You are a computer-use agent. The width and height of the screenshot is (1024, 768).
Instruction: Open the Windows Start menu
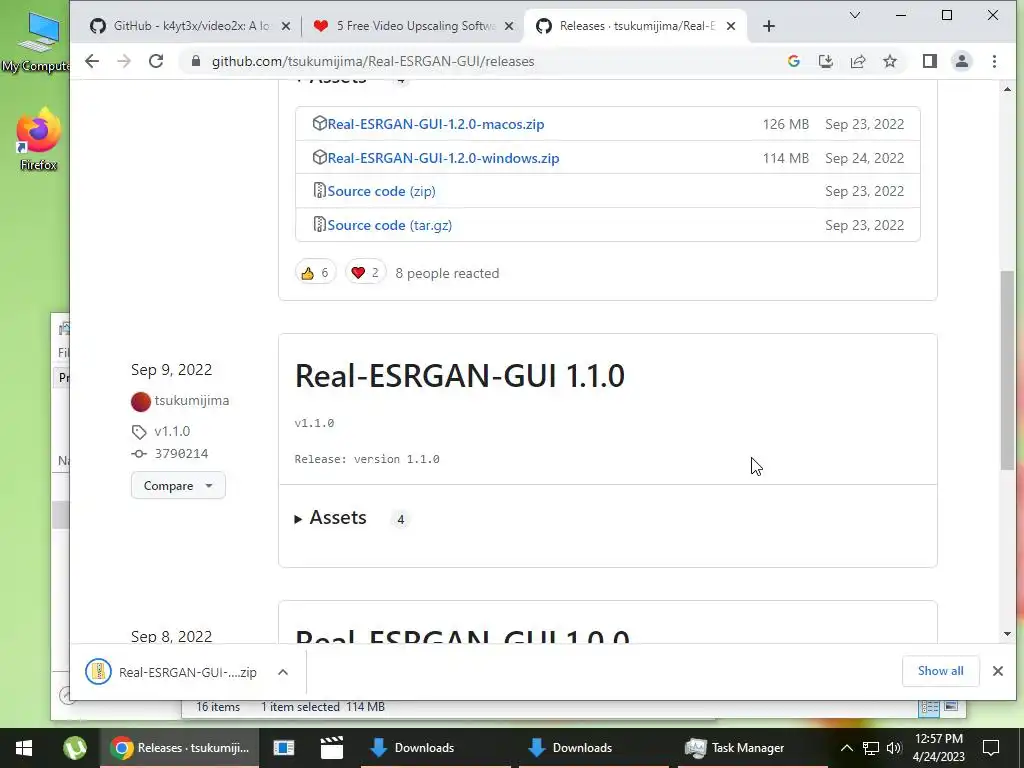click(24, 748)
